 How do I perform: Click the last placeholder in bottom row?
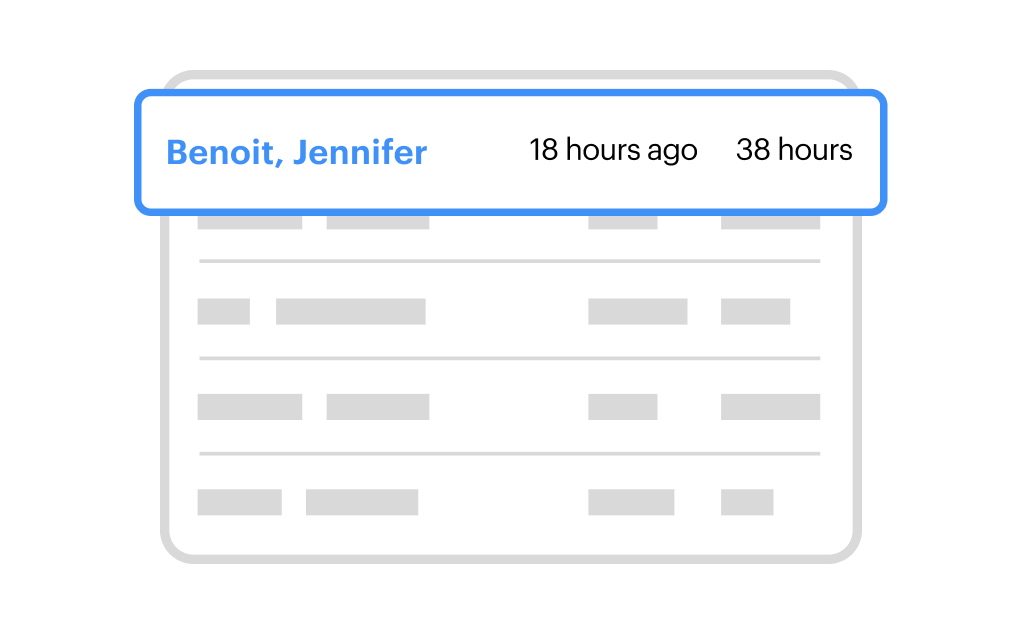click(x=747, y=502)
